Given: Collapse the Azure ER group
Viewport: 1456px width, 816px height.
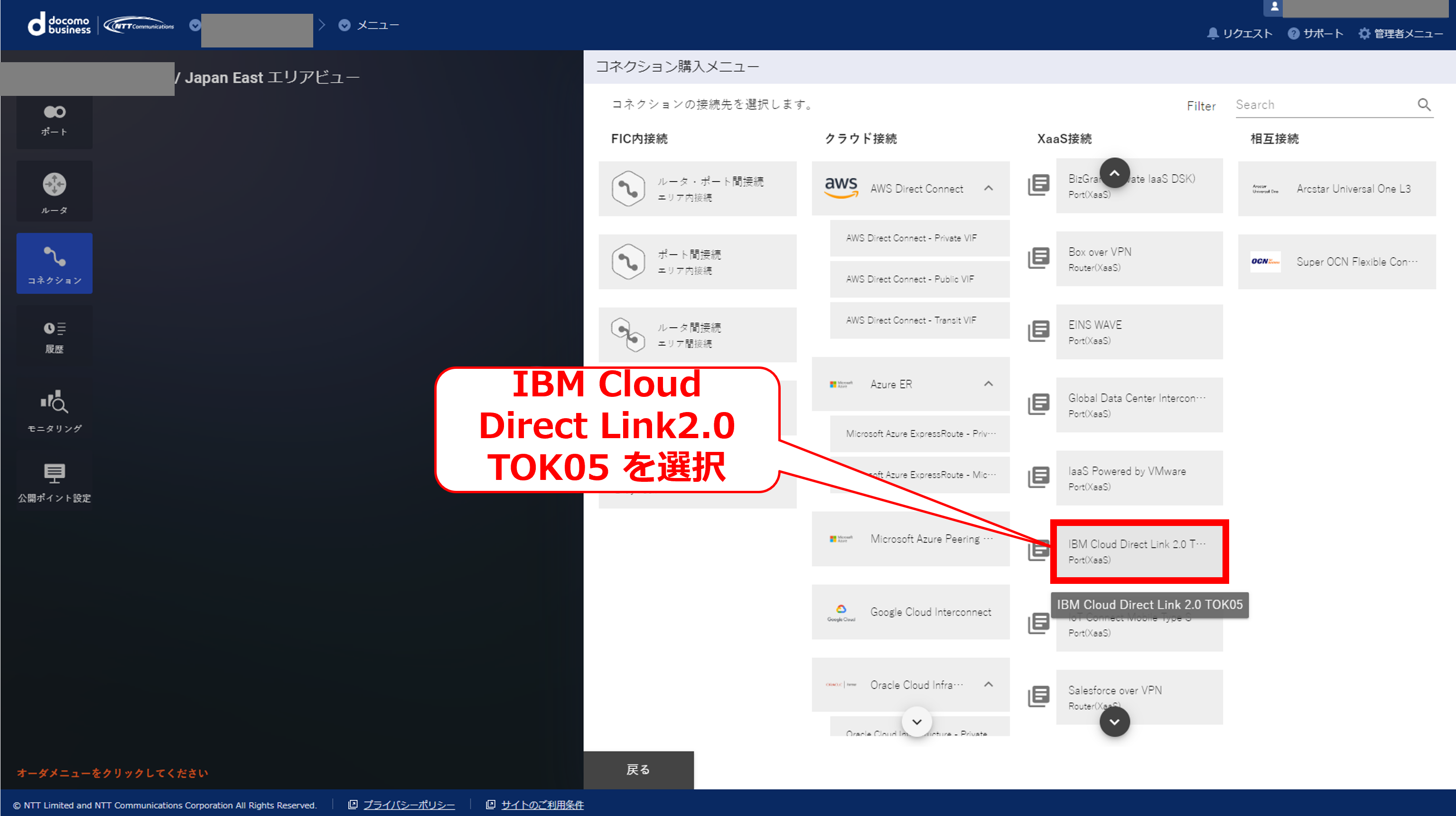Looking at the screenshot, I should (988, 384).
